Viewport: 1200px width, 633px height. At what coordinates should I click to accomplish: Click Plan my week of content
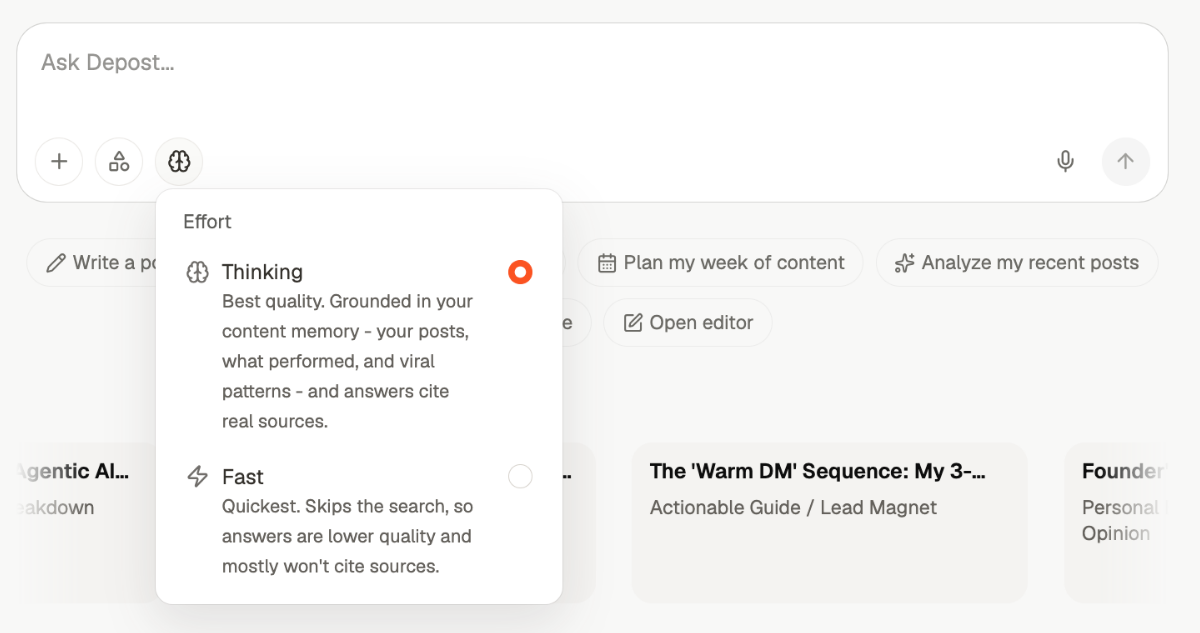coord(720,263)
